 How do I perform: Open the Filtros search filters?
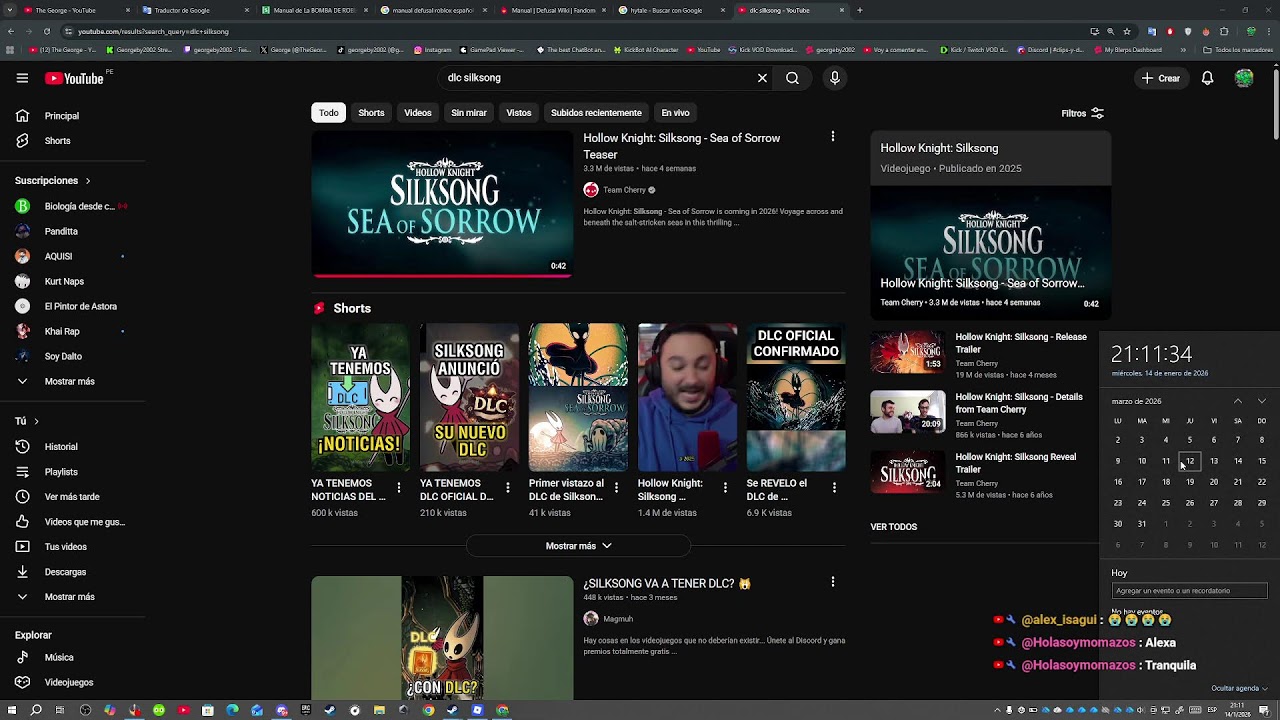coord(1083,114)
